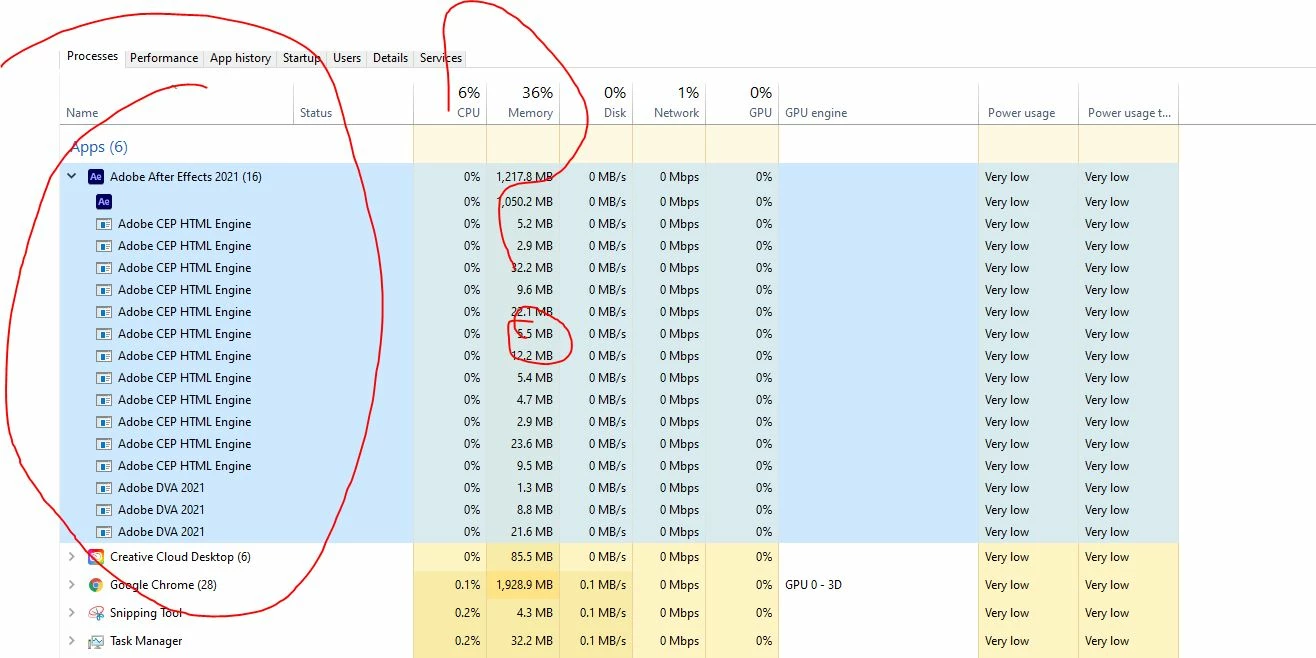The image size is (1316, 658).
Task: Open the Performance tab
Action: point(164,58)
